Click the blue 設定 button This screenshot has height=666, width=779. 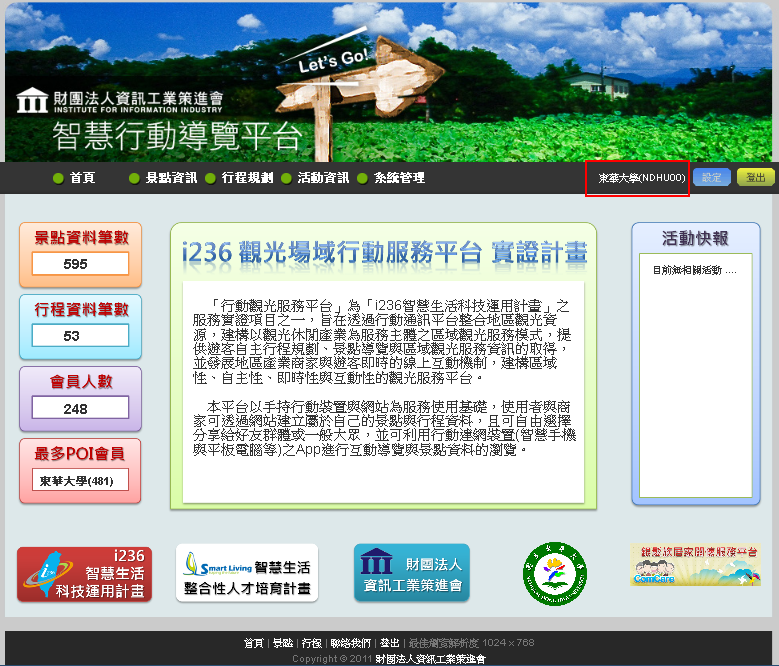711,177
